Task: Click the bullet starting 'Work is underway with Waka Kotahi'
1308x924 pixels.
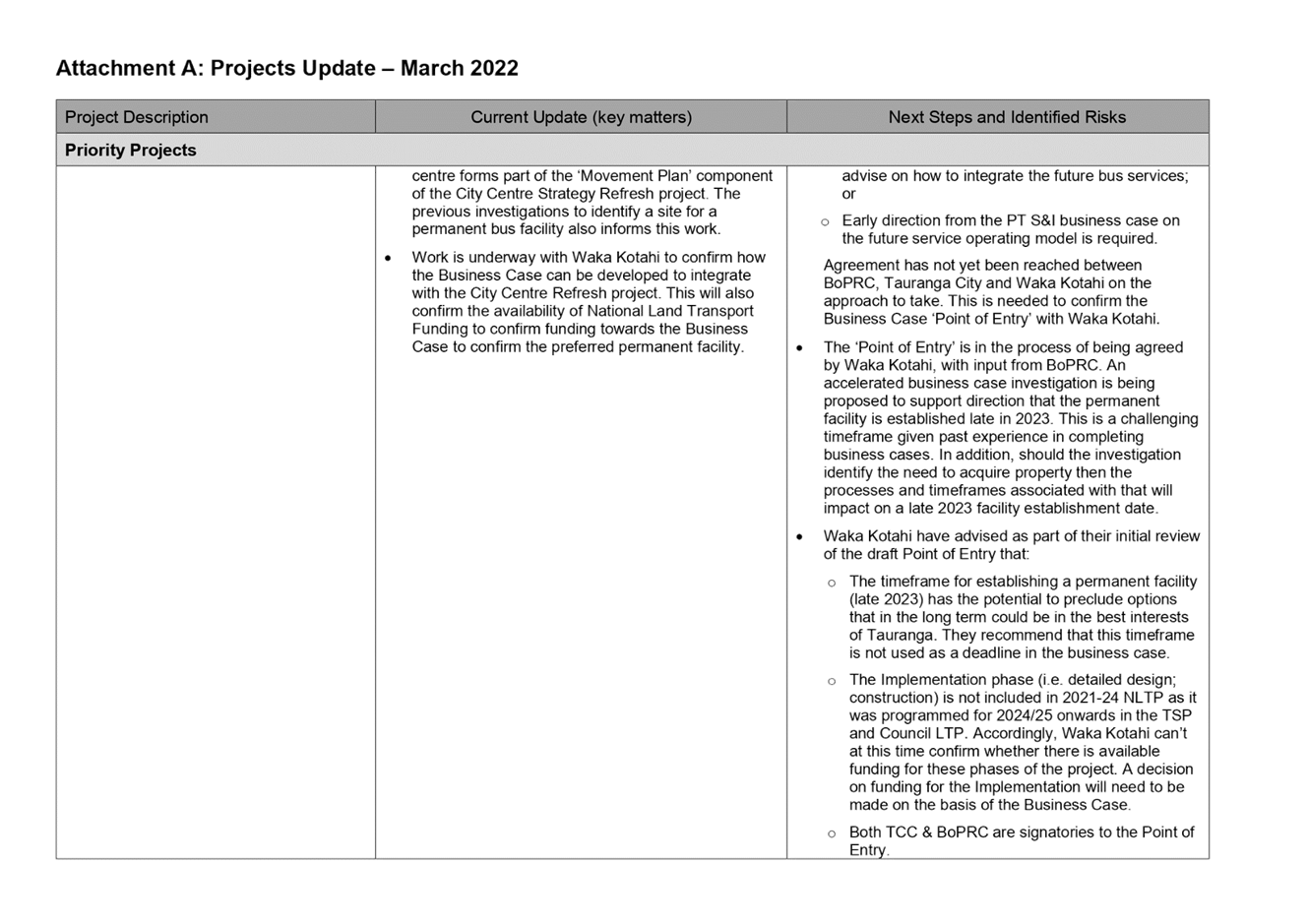Action: pos(588,302)
